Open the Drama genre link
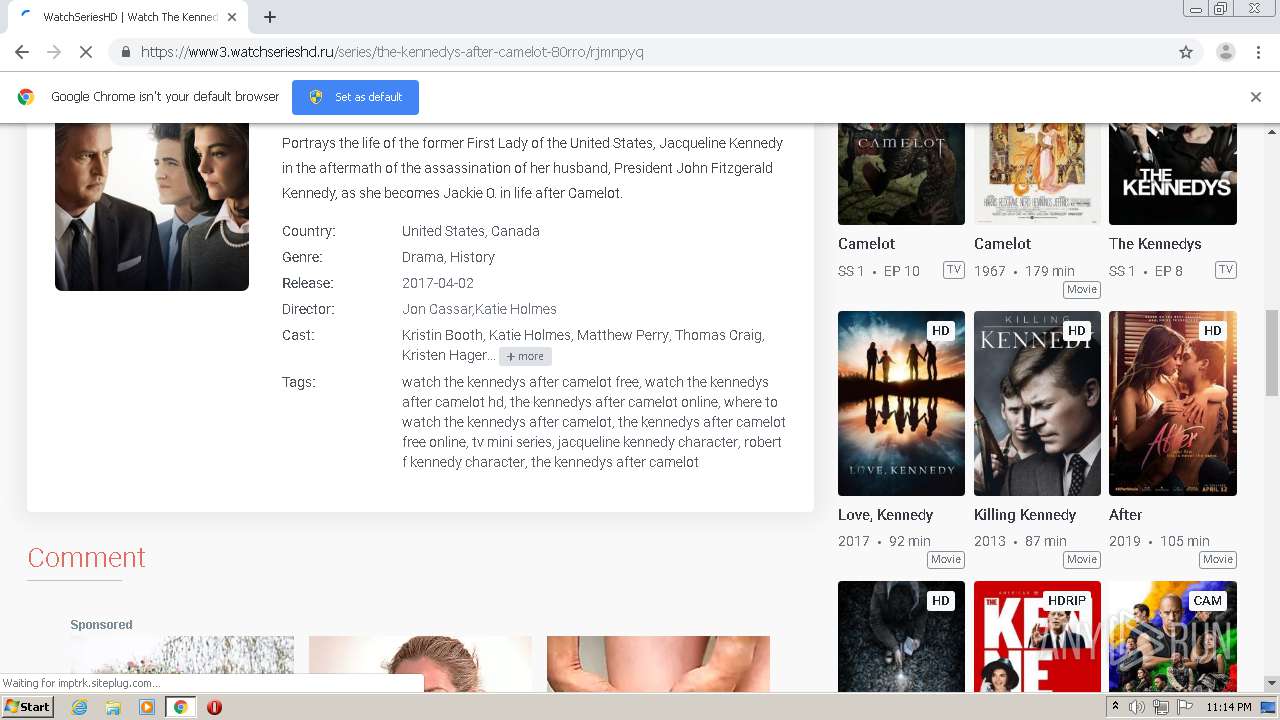The image size is (1280, 720). pos(423,257)
